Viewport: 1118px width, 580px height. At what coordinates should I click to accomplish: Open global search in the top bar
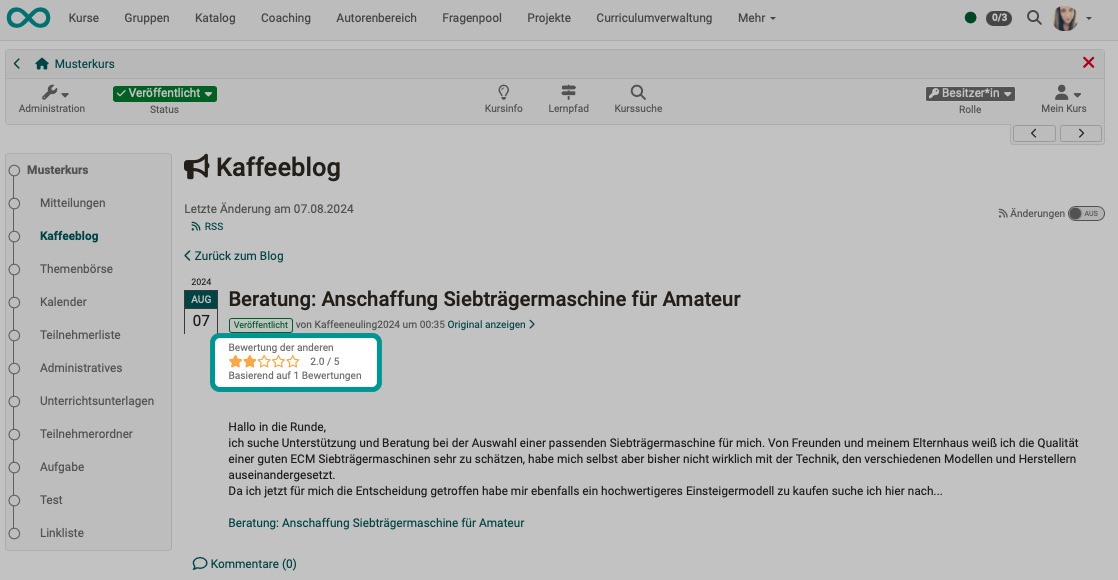coord(1034,17)
